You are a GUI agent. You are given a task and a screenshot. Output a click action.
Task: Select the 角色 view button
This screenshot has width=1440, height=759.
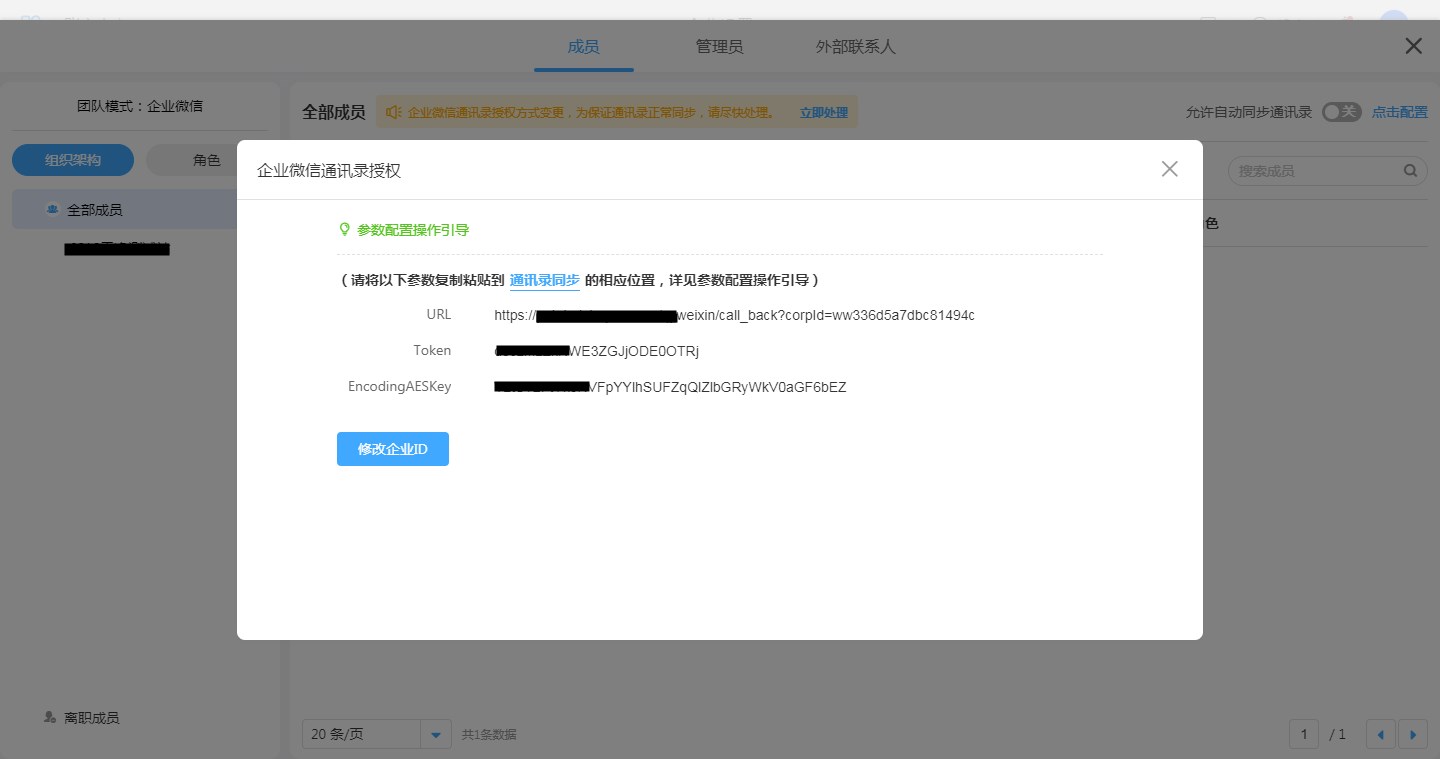click(x=206, y=160)
